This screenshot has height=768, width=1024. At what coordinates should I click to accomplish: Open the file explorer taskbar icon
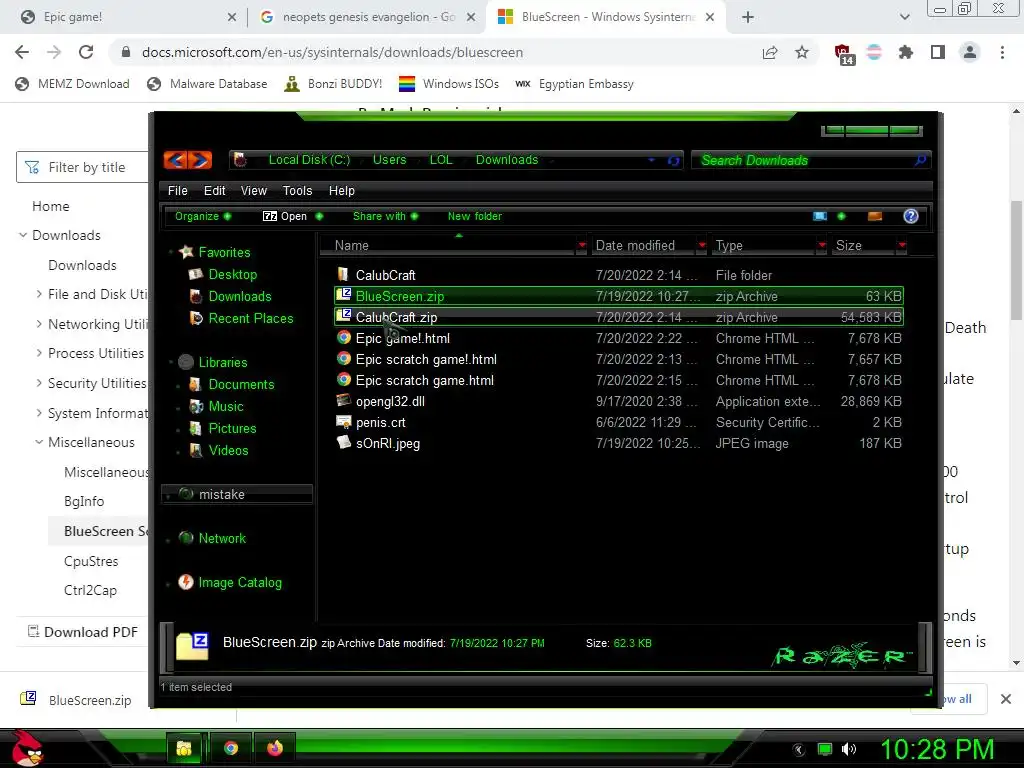pos(184,748)
